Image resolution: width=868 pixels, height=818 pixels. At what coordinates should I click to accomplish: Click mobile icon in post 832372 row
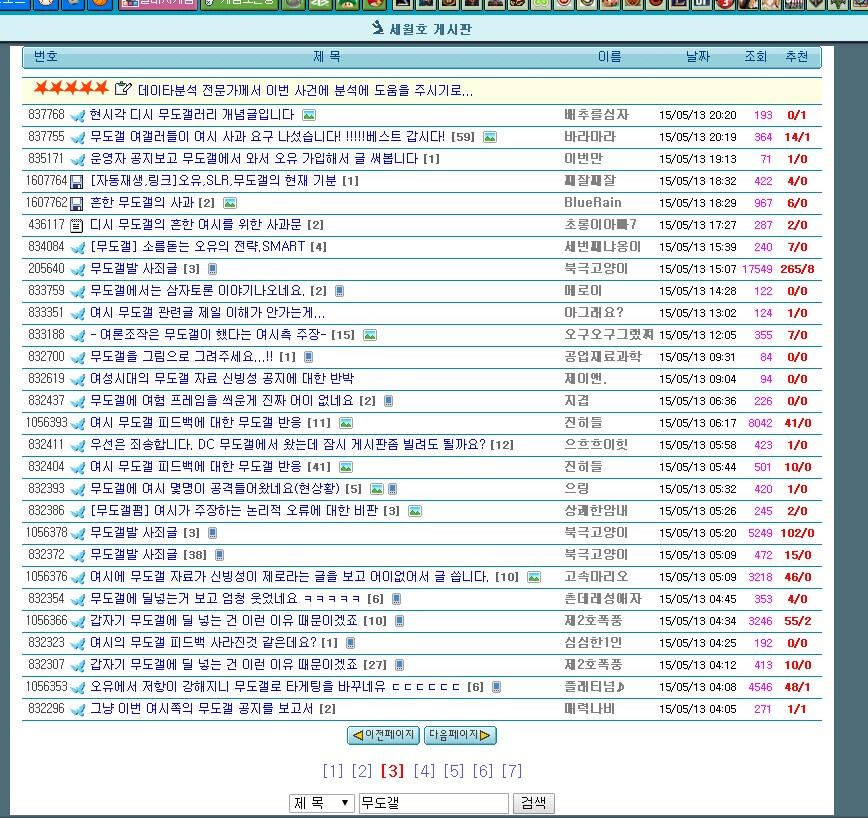[219, 555]
